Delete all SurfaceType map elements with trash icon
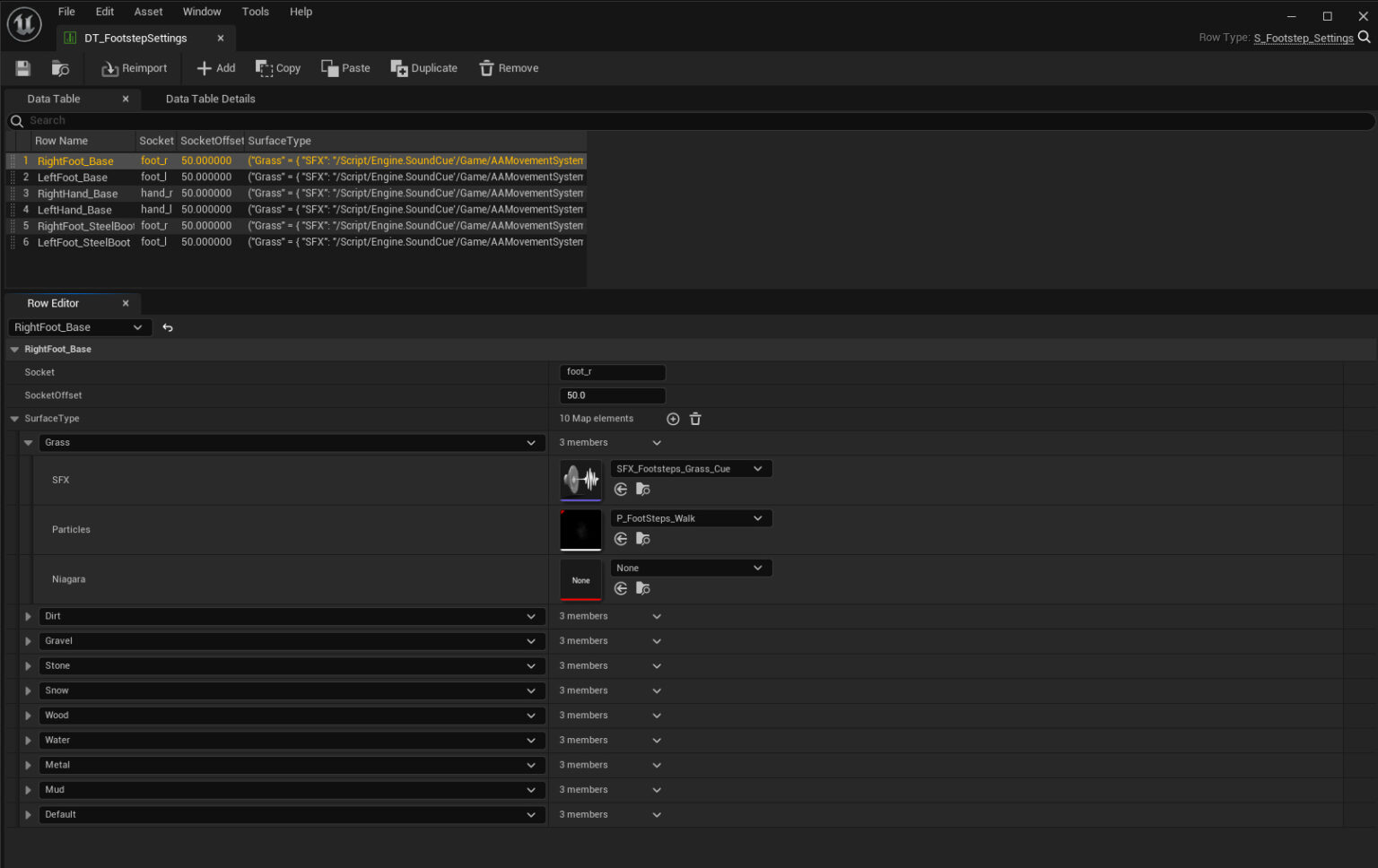This screenshot has width=1378, height=868. click(x=695, y=419)
